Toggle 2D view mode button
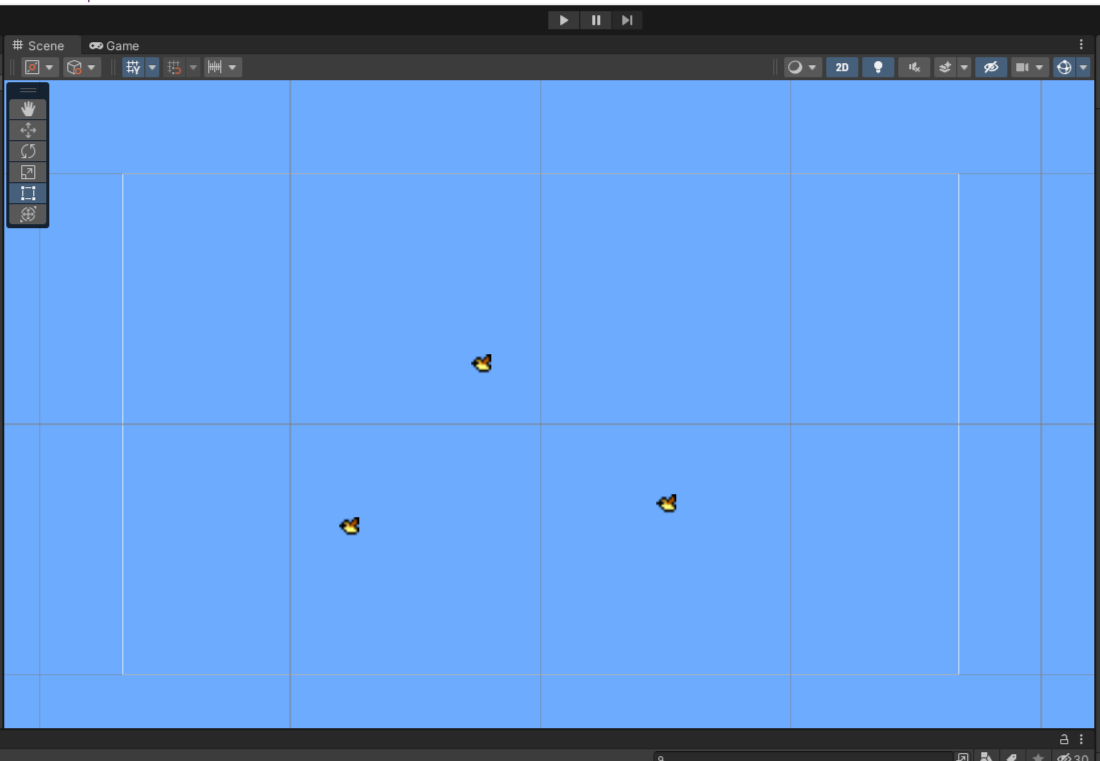Screen dimensions: 1100x761 [842, 67]
